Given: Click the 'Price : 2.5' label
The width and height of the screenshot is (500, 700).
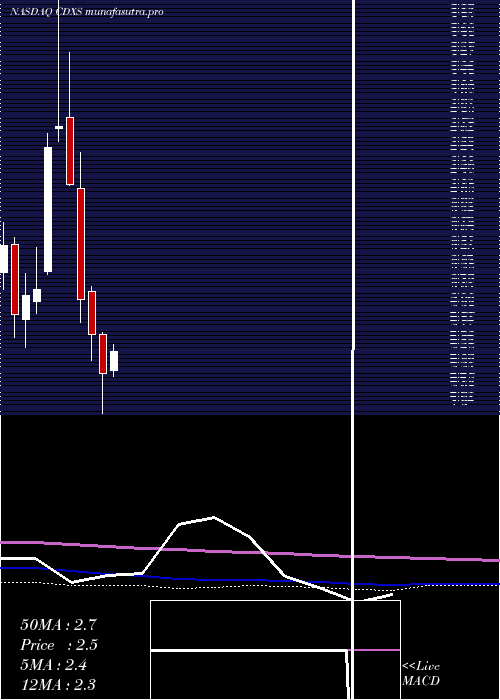Looking at the screenshot, I should (x=58, y=645).
